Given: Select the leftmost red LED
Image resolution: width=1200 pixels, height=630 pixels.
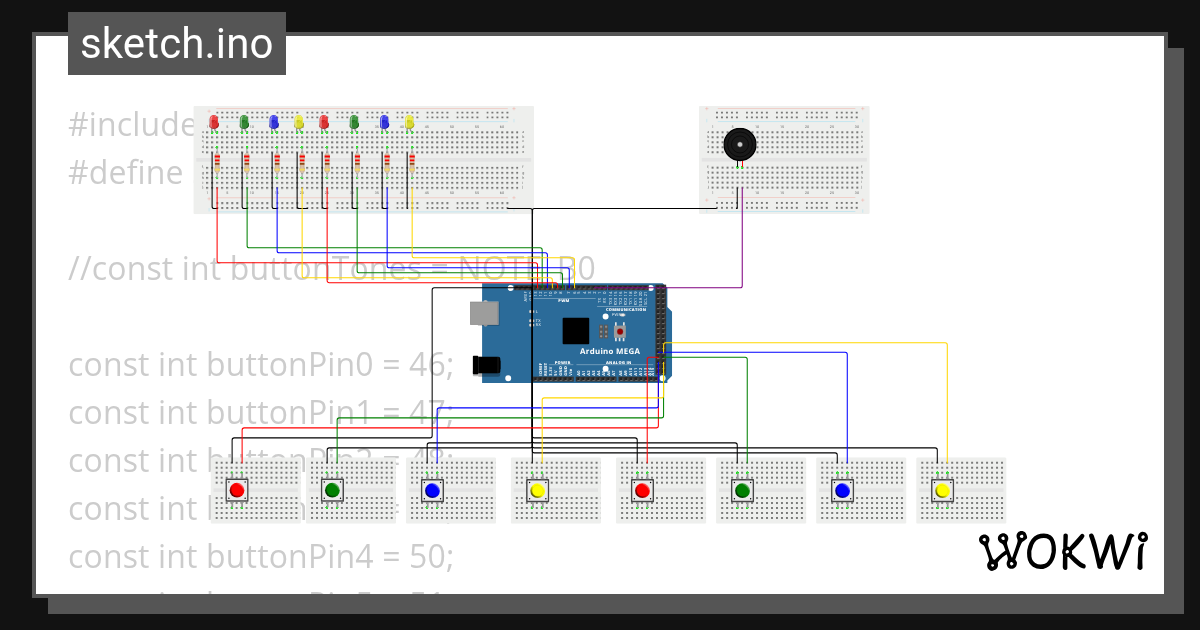Looking at the screenshot, I should pyautogui.click(x=214, y=122).
